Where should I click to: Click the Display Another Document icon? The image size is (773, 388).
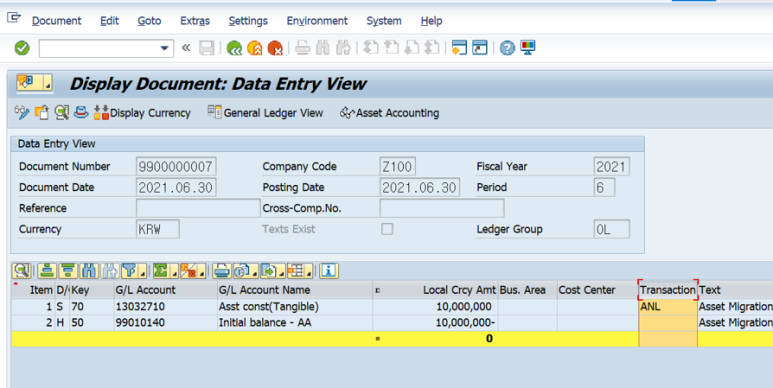pyautogui.click(x=42, y=112)
